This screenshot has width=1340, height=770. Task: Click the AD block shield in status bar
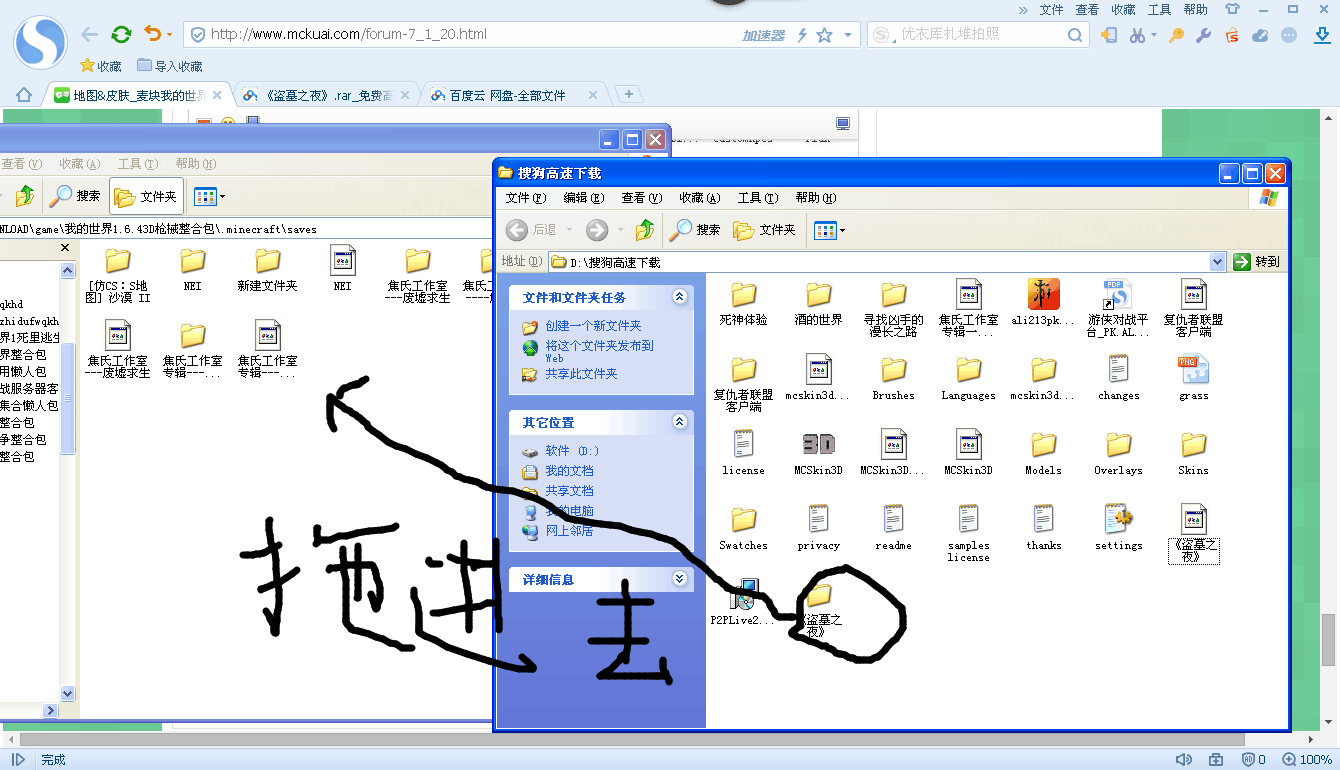[1250, 760]
